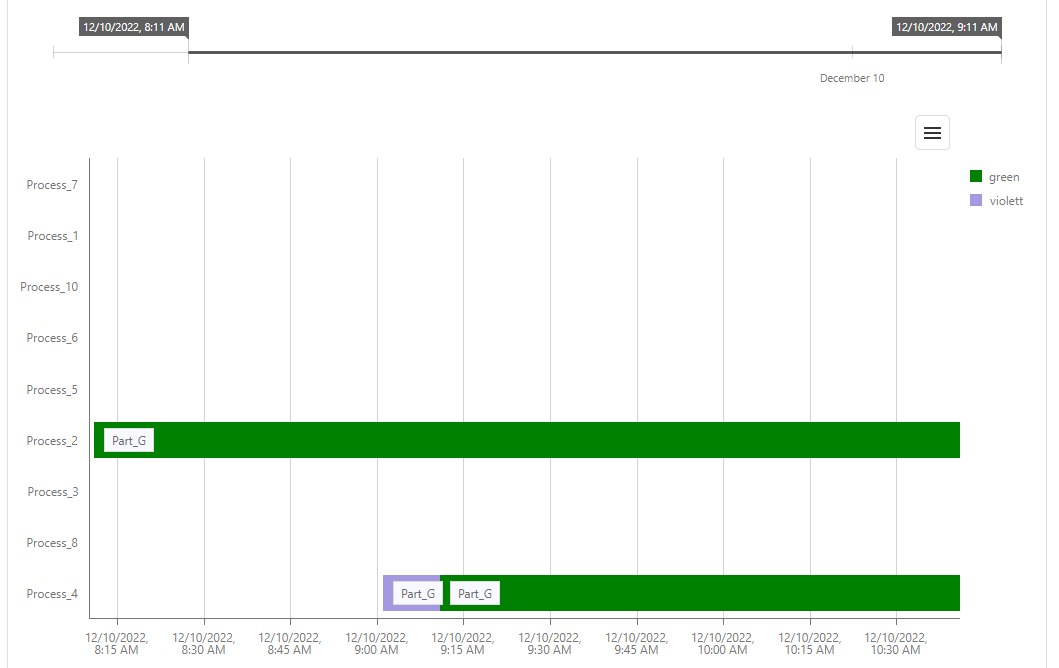
Task: Toggle the violett series via legend
Action: [x=1006, y=200]
